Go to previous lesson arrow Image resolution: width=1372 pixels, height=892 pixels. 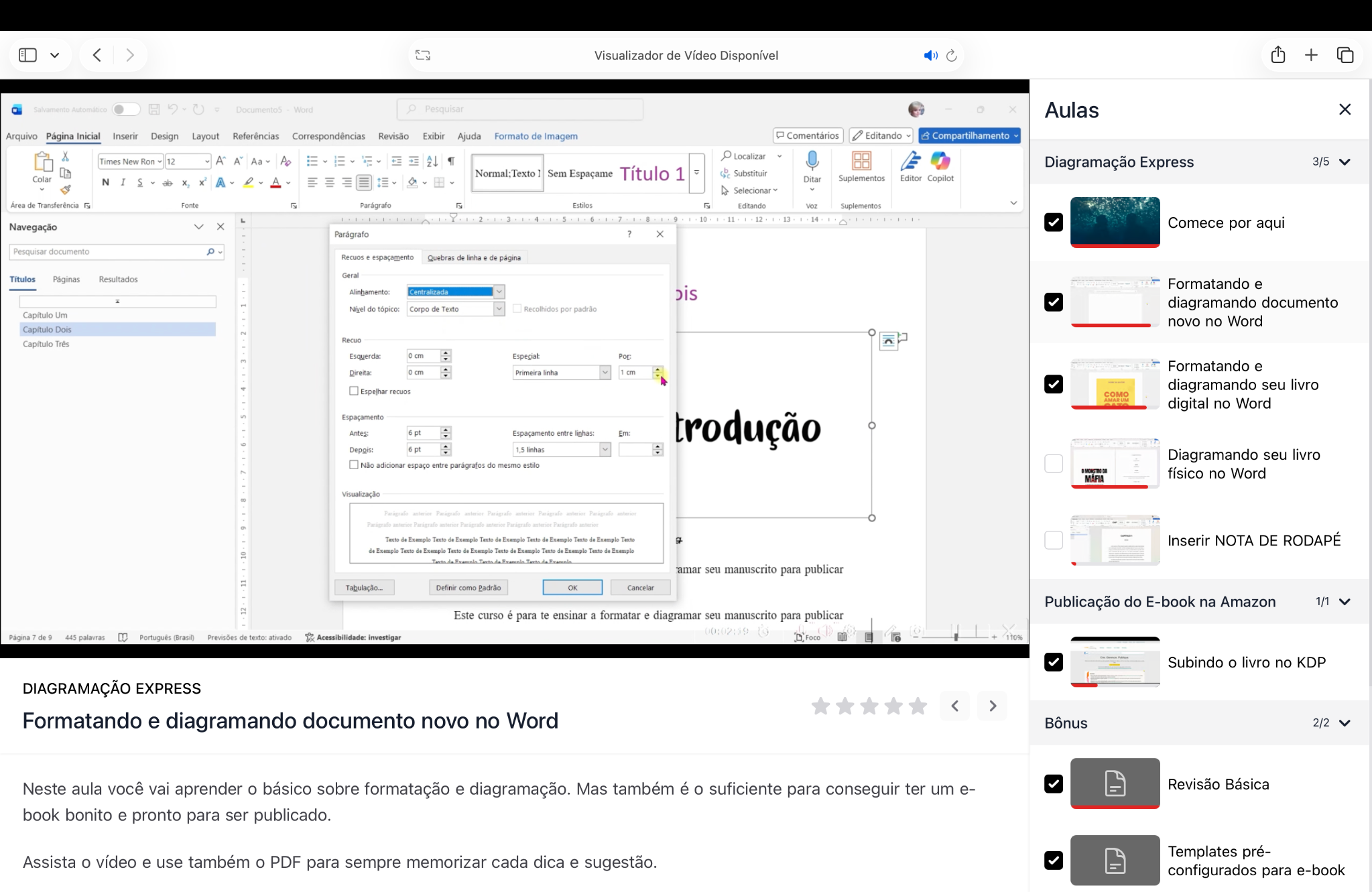coord(954,706)
